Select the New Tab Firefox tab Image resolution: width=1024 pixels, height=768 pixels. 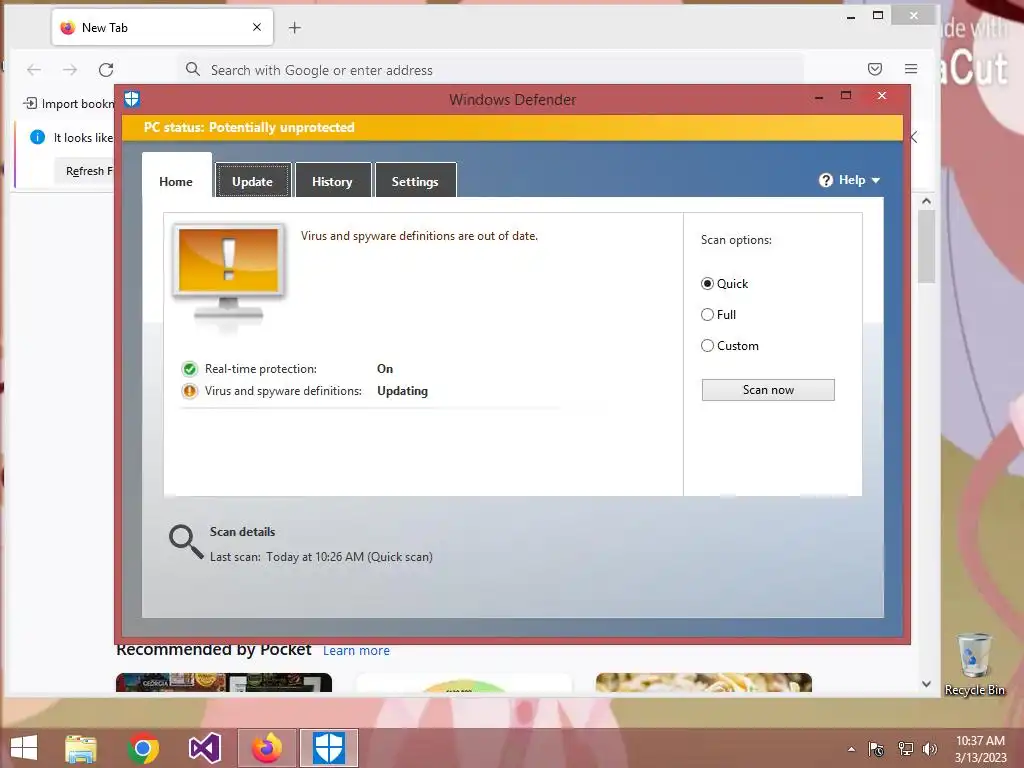point(162,27)
